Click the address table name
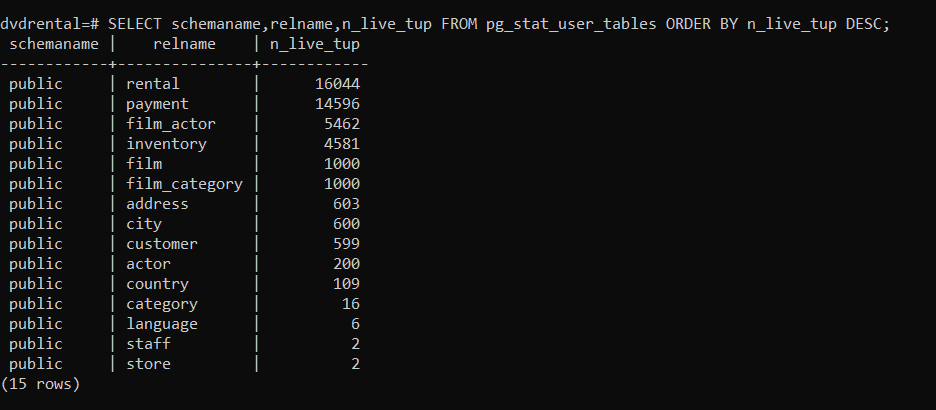Viewport: 936px width, 410px height. [157, 204]
